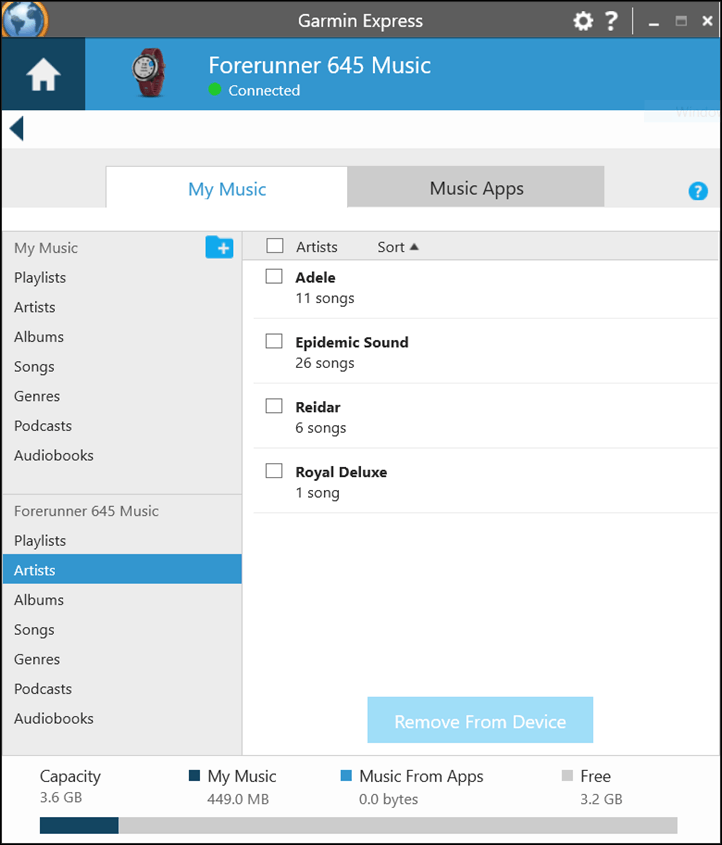Select Artists under Forerunner 645 Music
Viewport: 722px width, 845px height.
(122, 569)
